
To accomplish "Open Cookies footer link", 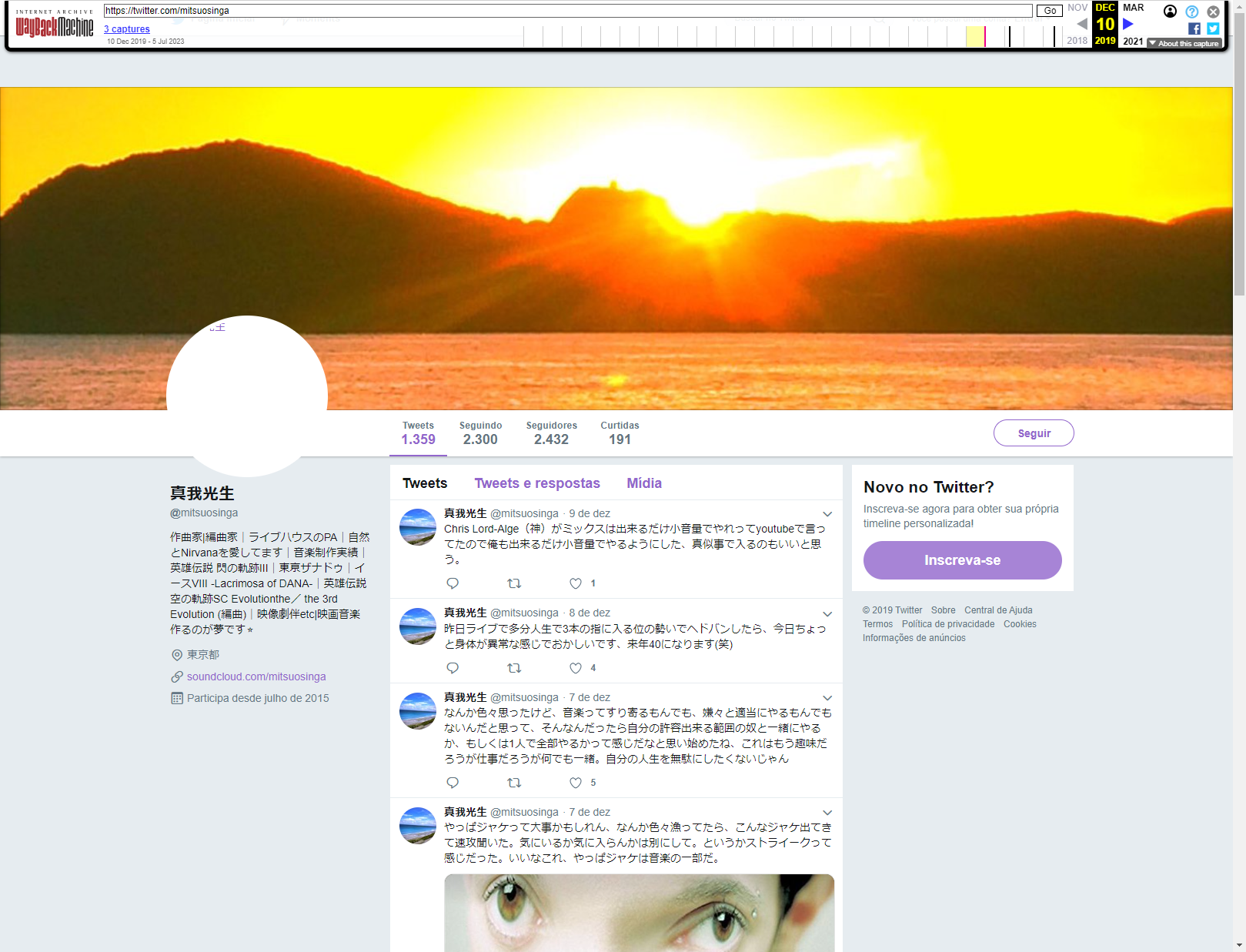I will [x=1020, y=624].
